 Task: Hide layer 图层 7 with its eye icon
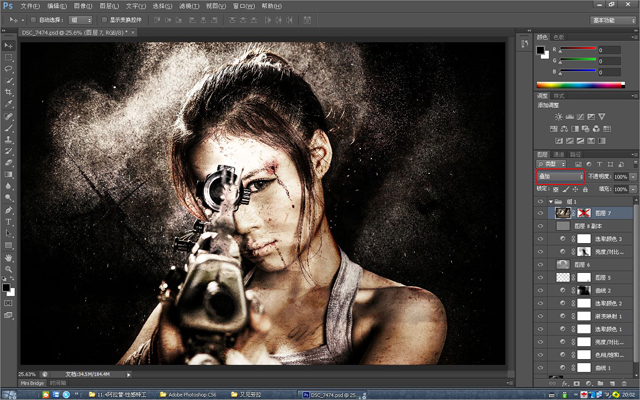pos(540,213)
